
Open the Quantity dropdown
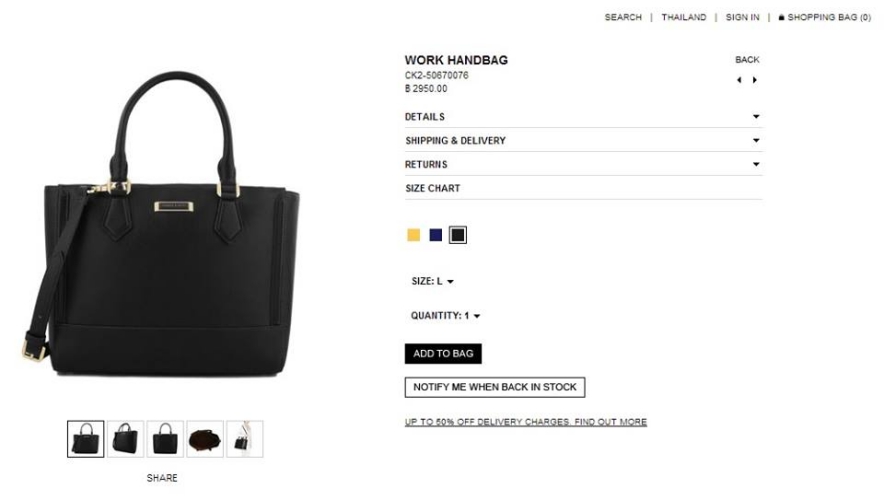click(445, 316)
